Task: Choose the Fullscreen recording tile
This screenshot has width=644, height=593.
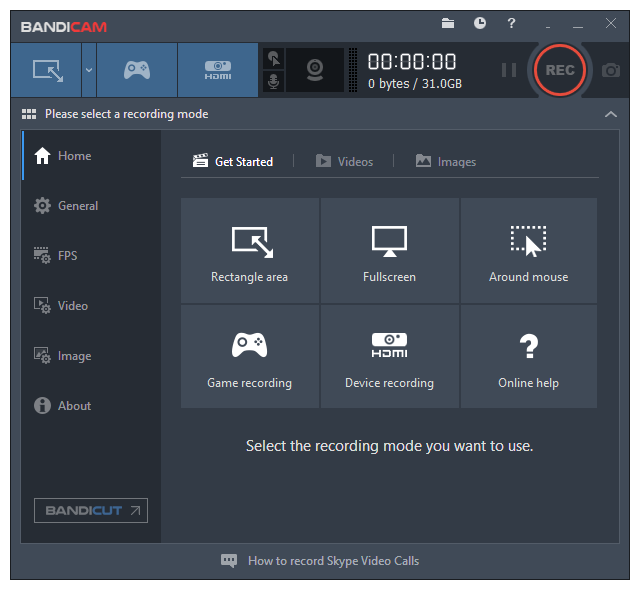Action: [x=389, y=251]
